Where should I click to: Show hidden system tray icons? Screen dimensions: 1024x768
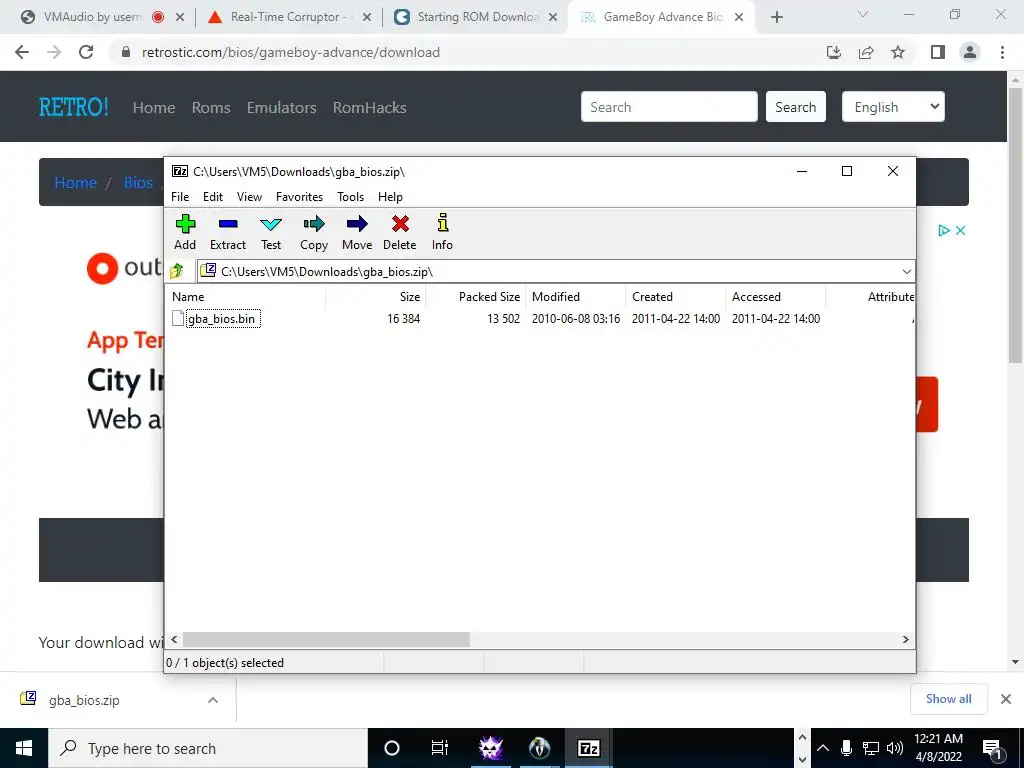click(823, 748)
